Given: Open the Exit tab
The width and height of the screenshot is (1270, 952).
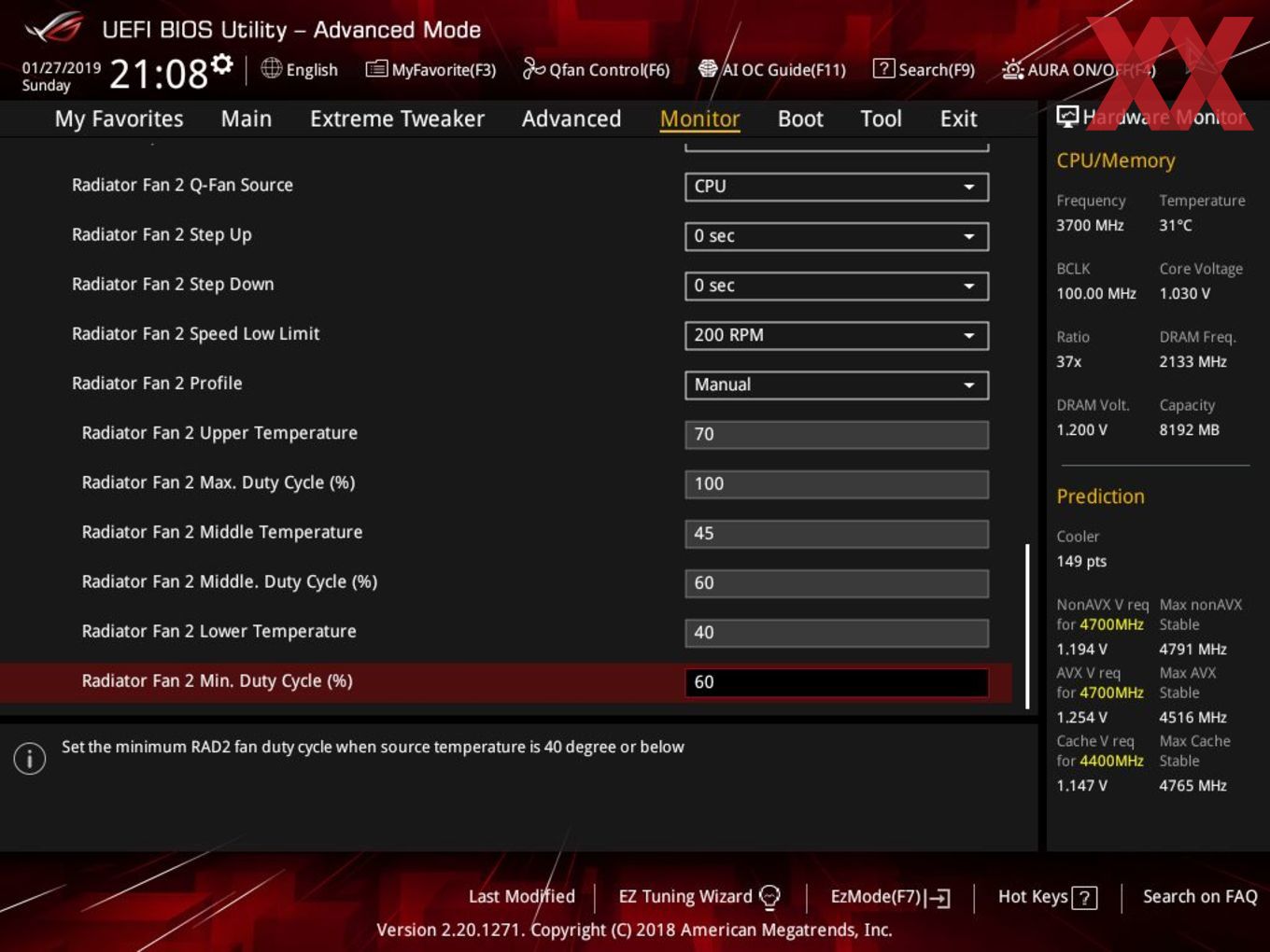Looking at the screenshot, I should pyautogui.click(x=958, y=119).
